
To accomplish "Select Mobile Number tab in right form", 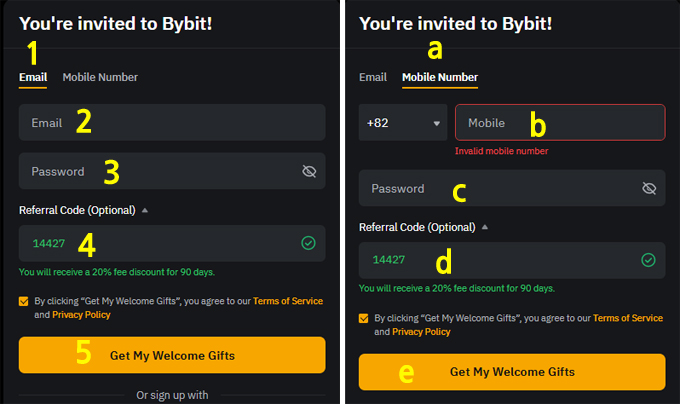I will point(440,77).
